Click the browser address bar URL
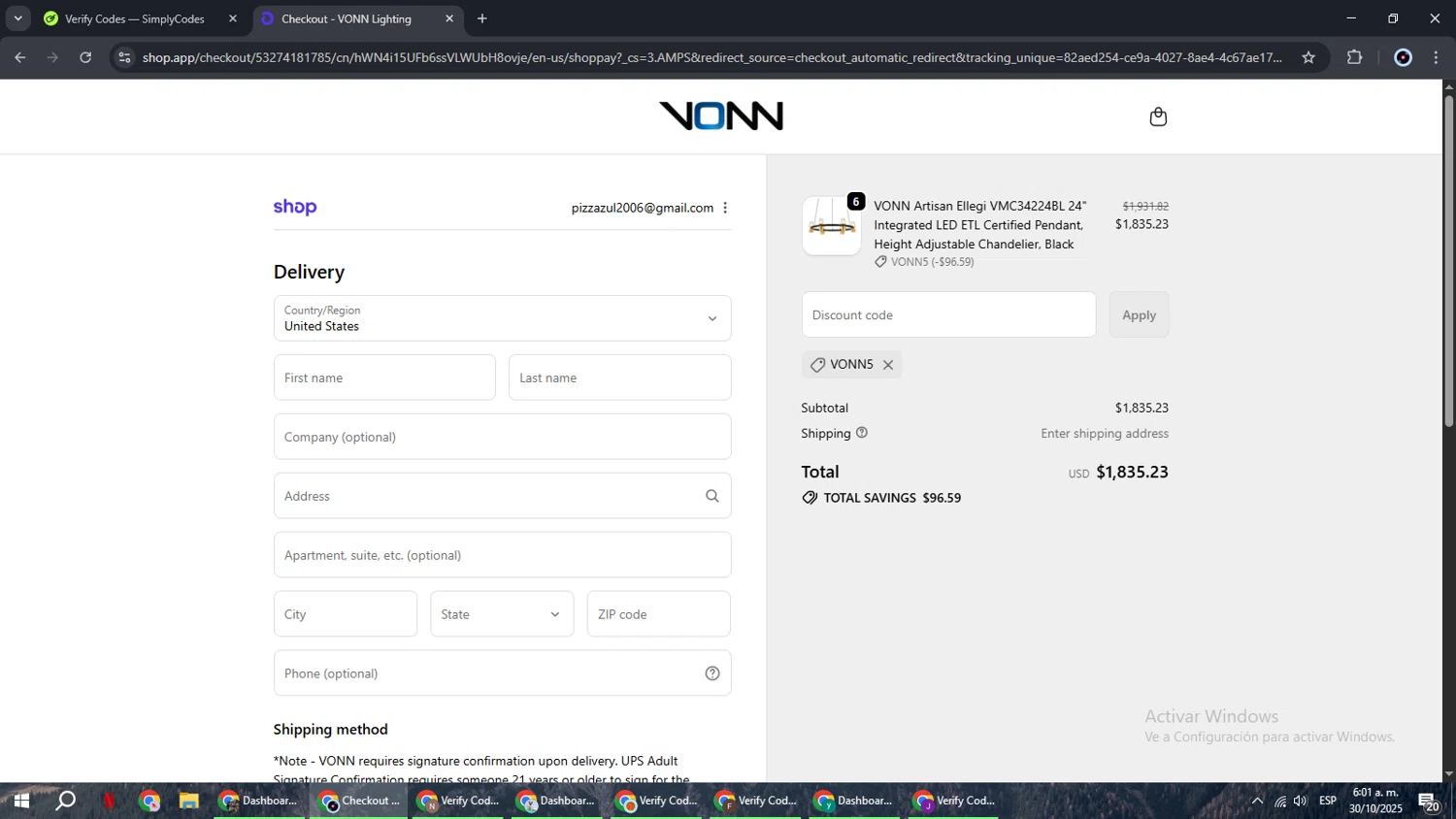The height and width of the screenshot is (819, 1456). [711, 57]
